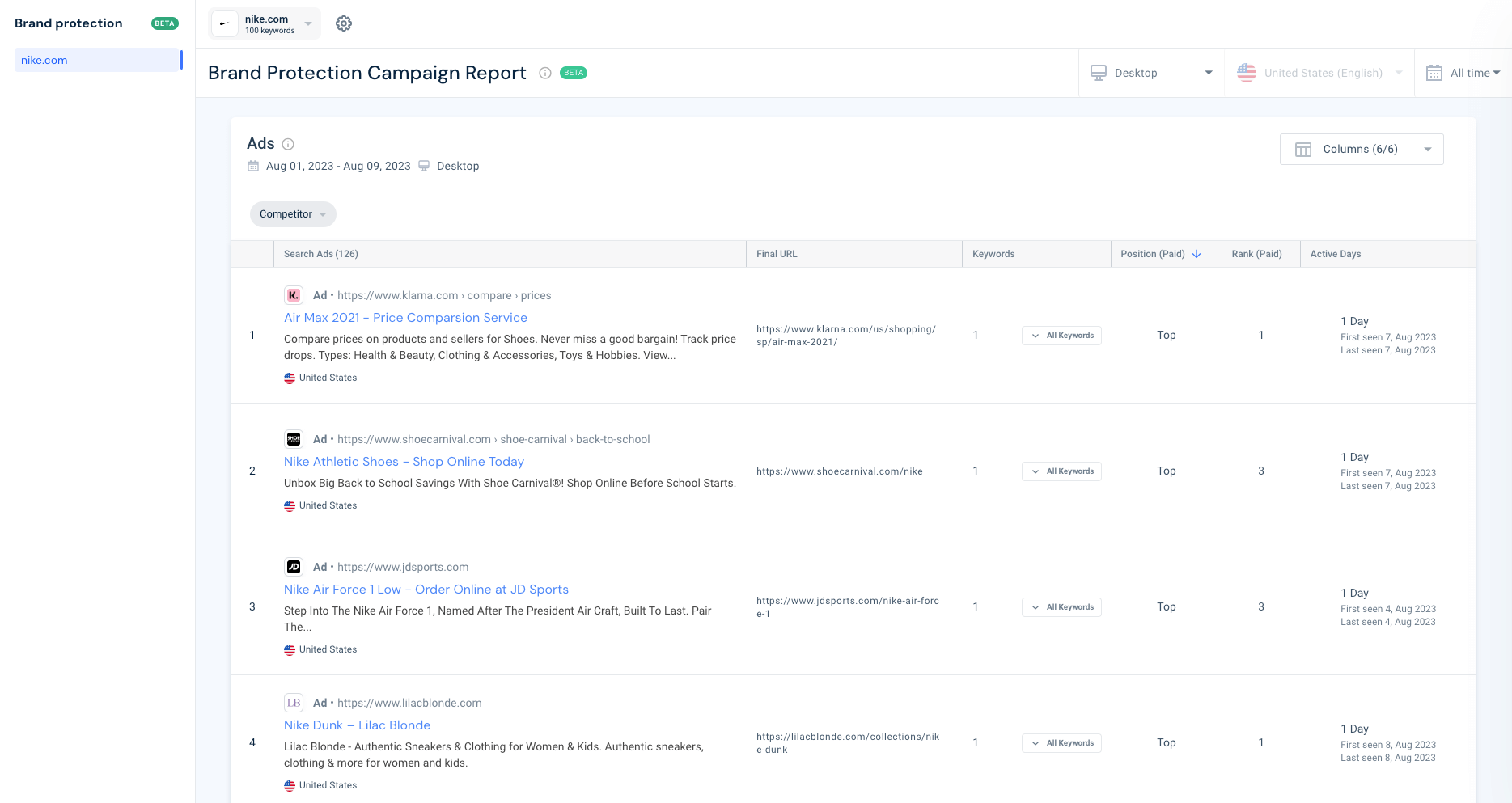Click the US flag under the JD Sports ad
This screenshot has width=1512, height=803.
[290, 649]
